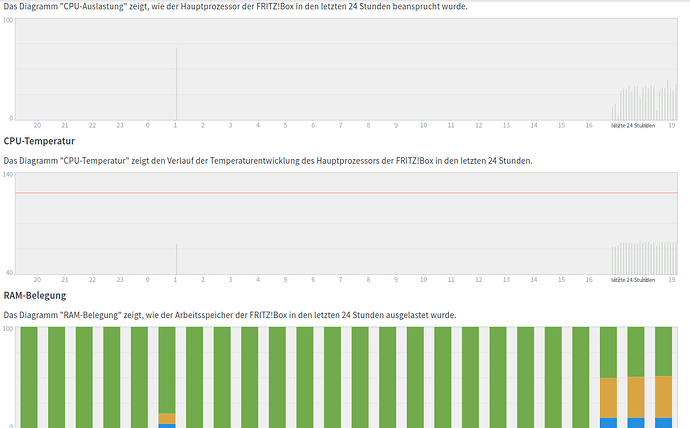Click hour label 23 under CPU-Auslastung chart
Image resolution: width=690 pixels, height=428 pixels.
click(x=120, y=125)
